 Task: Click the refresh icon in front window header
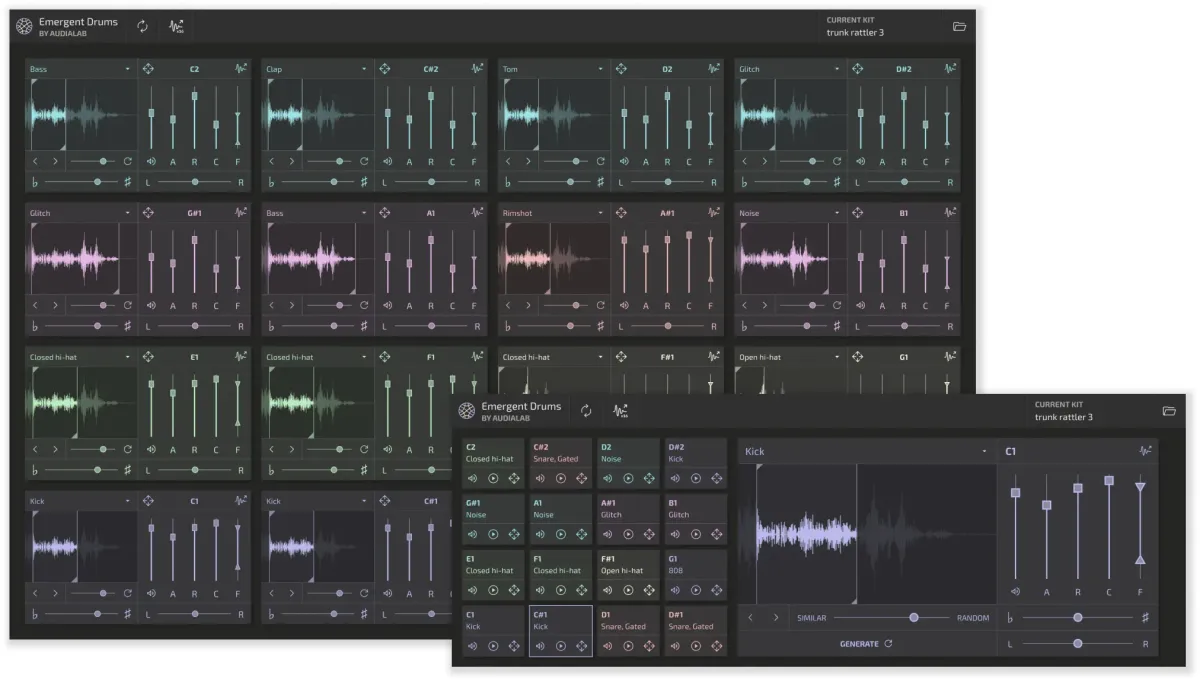click(586, 411)
